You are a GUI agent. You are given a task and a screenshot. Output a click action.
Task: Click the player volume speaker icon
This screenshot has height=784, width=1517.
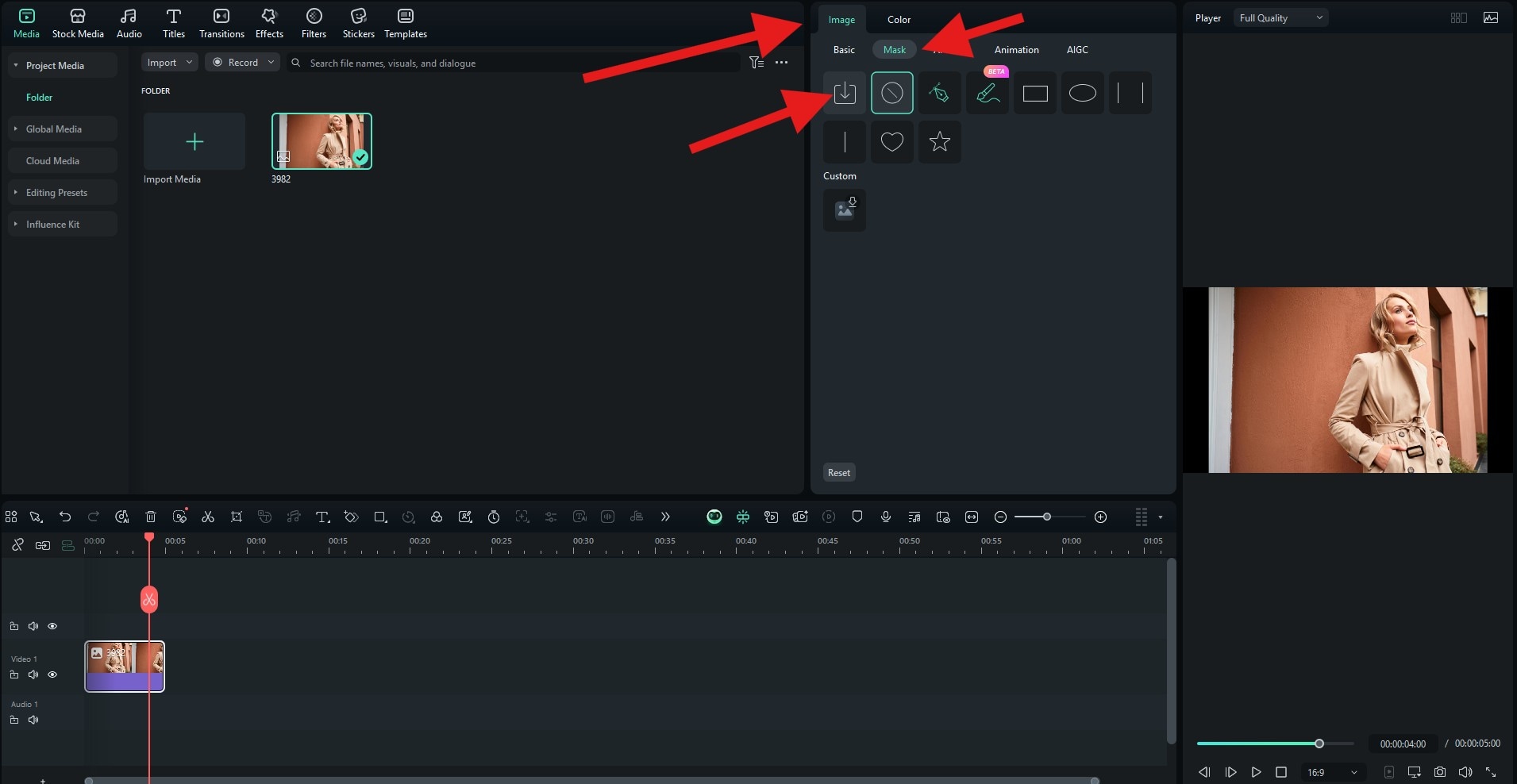point(1465,772)
